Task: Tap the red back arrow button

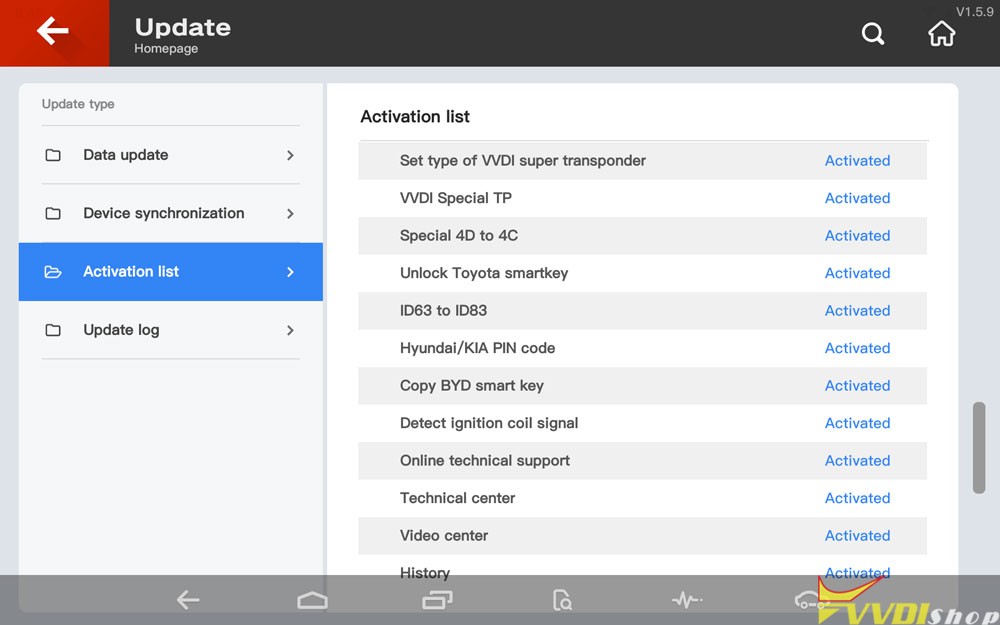Action: pyautogui.click(x=54, y=33)
